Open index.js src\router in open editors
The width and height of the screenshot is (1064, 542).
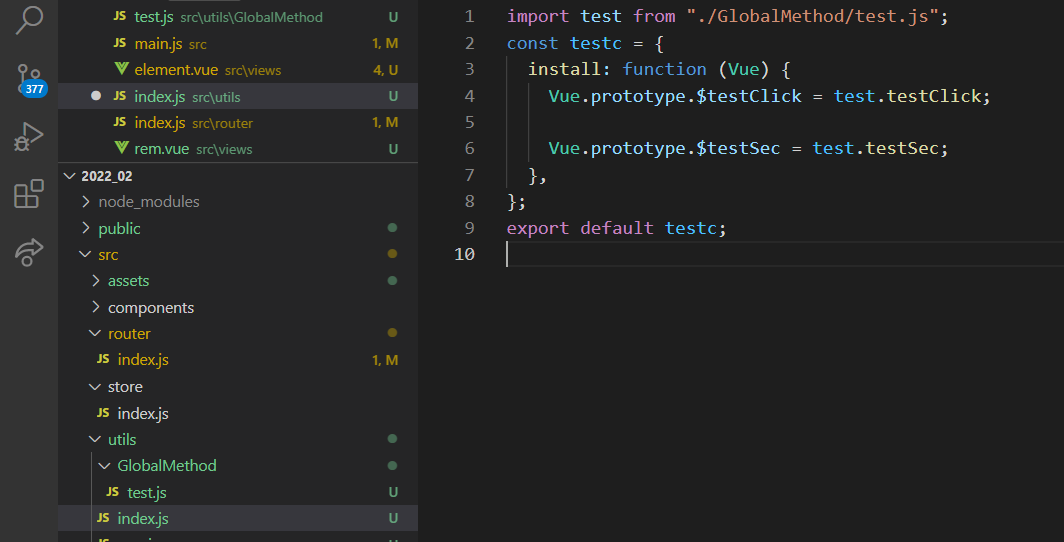(159, 123)
